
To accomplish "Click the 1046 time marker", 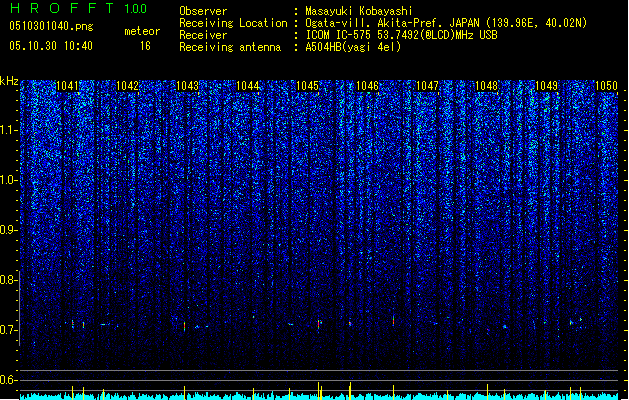I will [367, 86].
